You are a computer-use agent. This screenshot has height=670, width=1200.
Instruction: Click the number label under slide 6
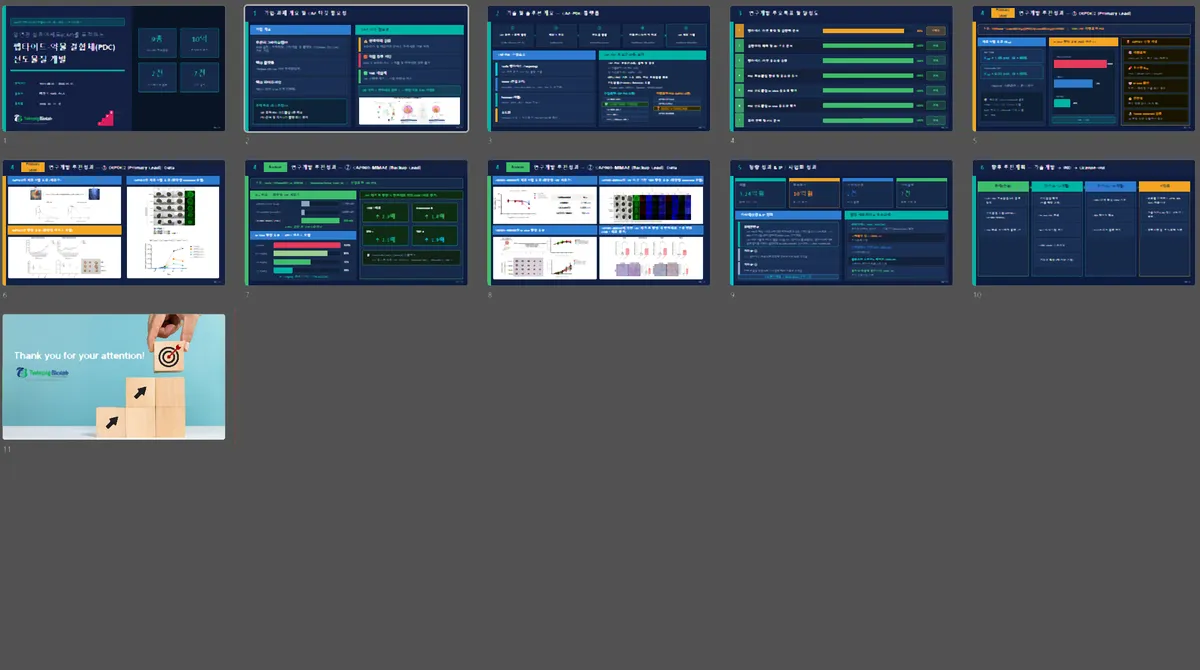(5, 294)
